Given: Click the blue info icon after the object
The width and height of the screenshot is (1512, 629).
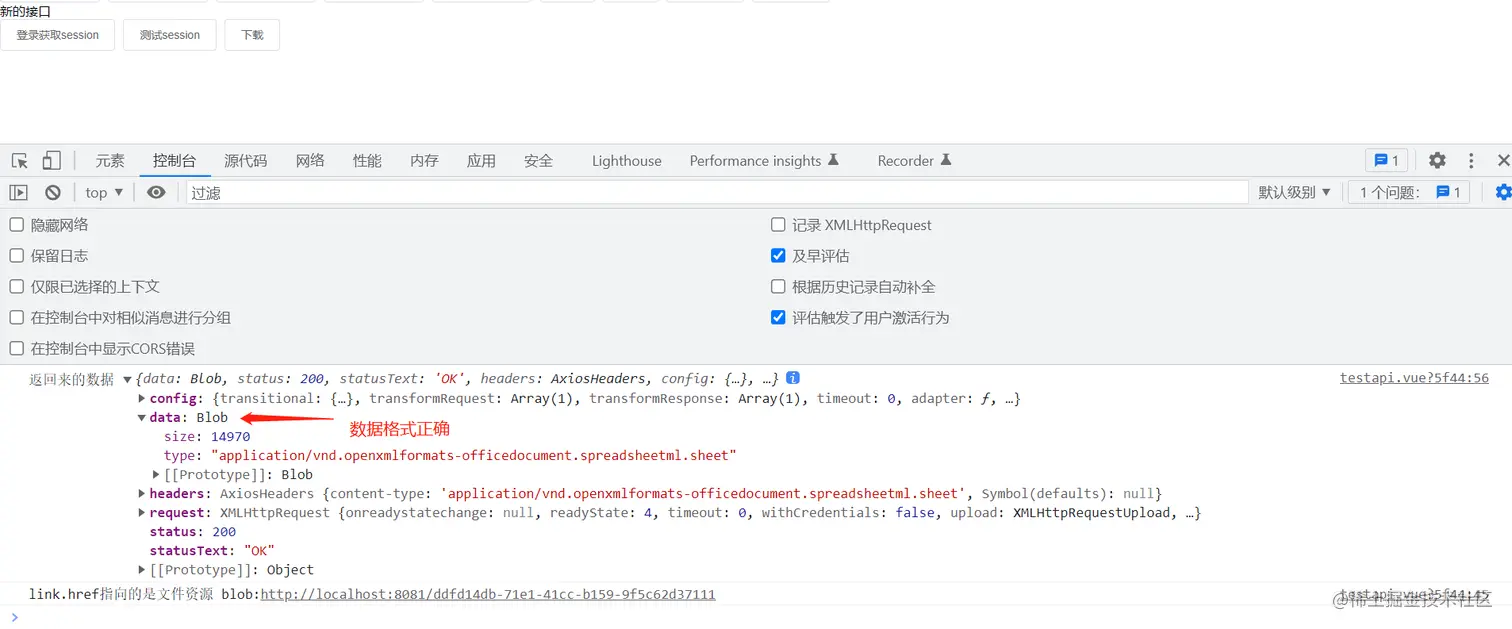Looking at the screenshot, I should 793,378.
